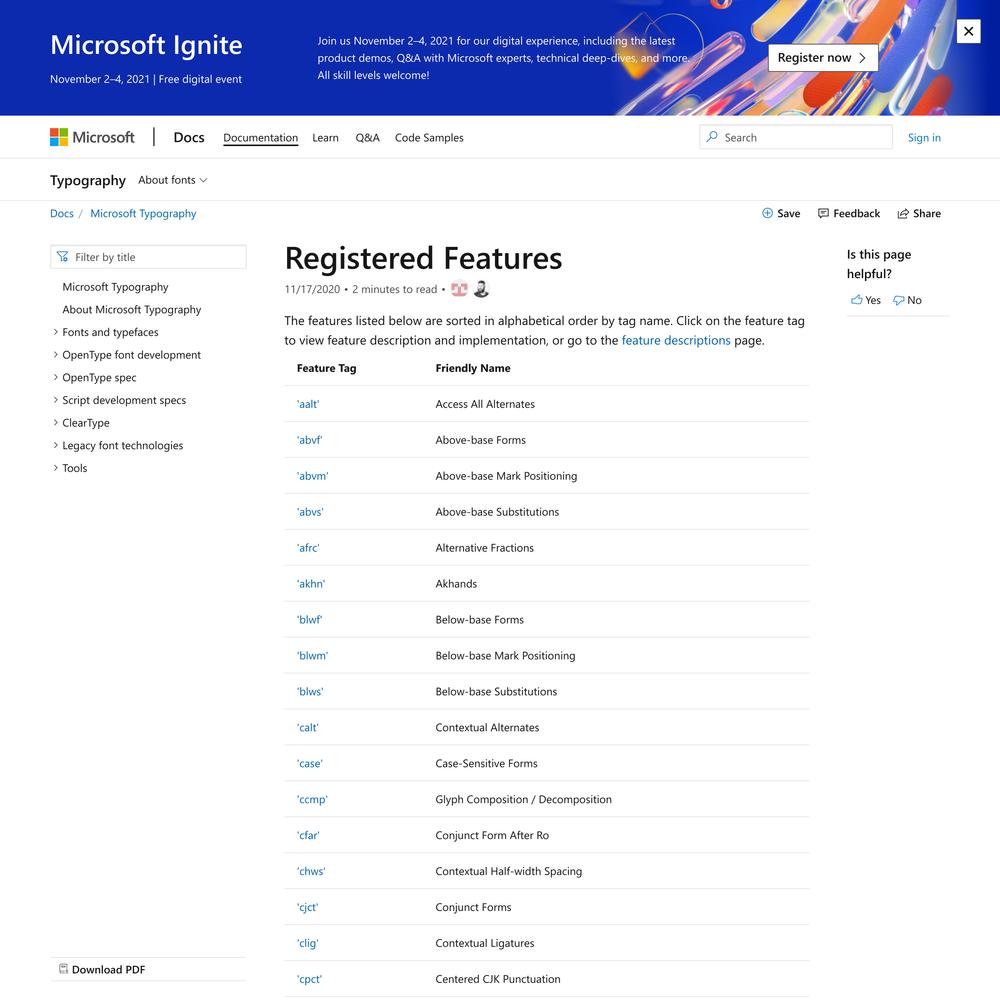Open the 'abvf' feature tag
1000x1000 pixels.
pos(309,440)
